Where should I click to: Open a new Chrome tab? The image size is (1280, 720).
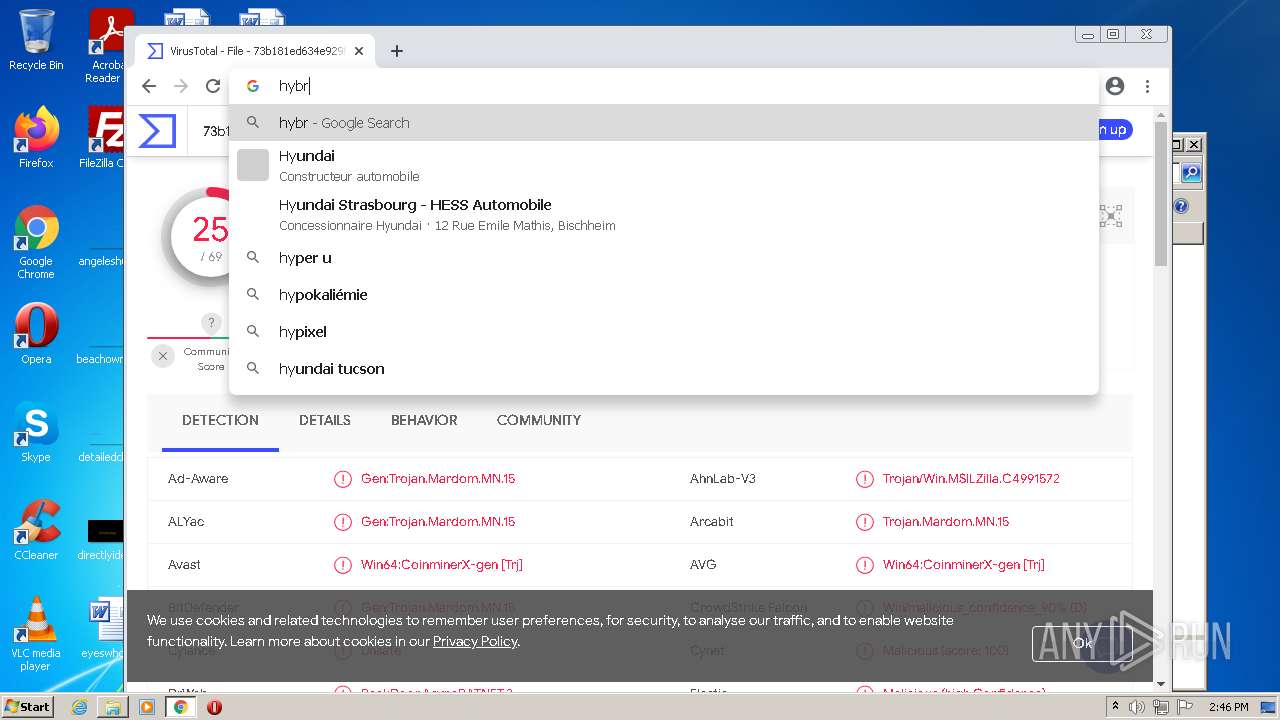(397, 51)
